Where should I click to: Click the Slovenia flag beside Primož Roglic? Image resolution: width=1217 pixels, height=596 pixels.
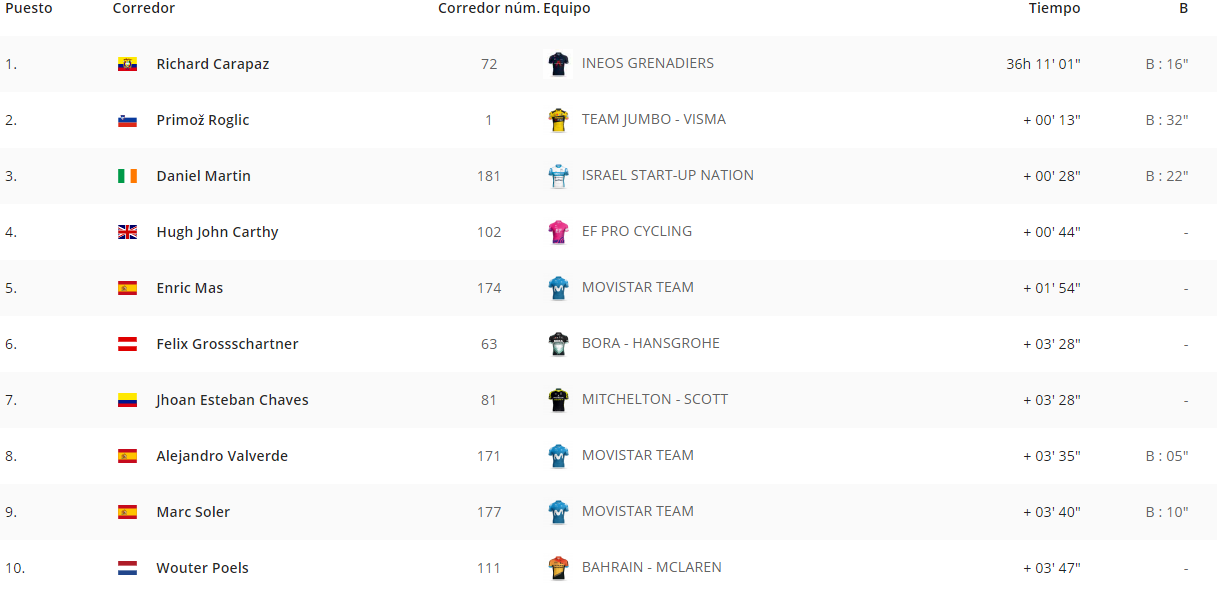tap(127, 120)
